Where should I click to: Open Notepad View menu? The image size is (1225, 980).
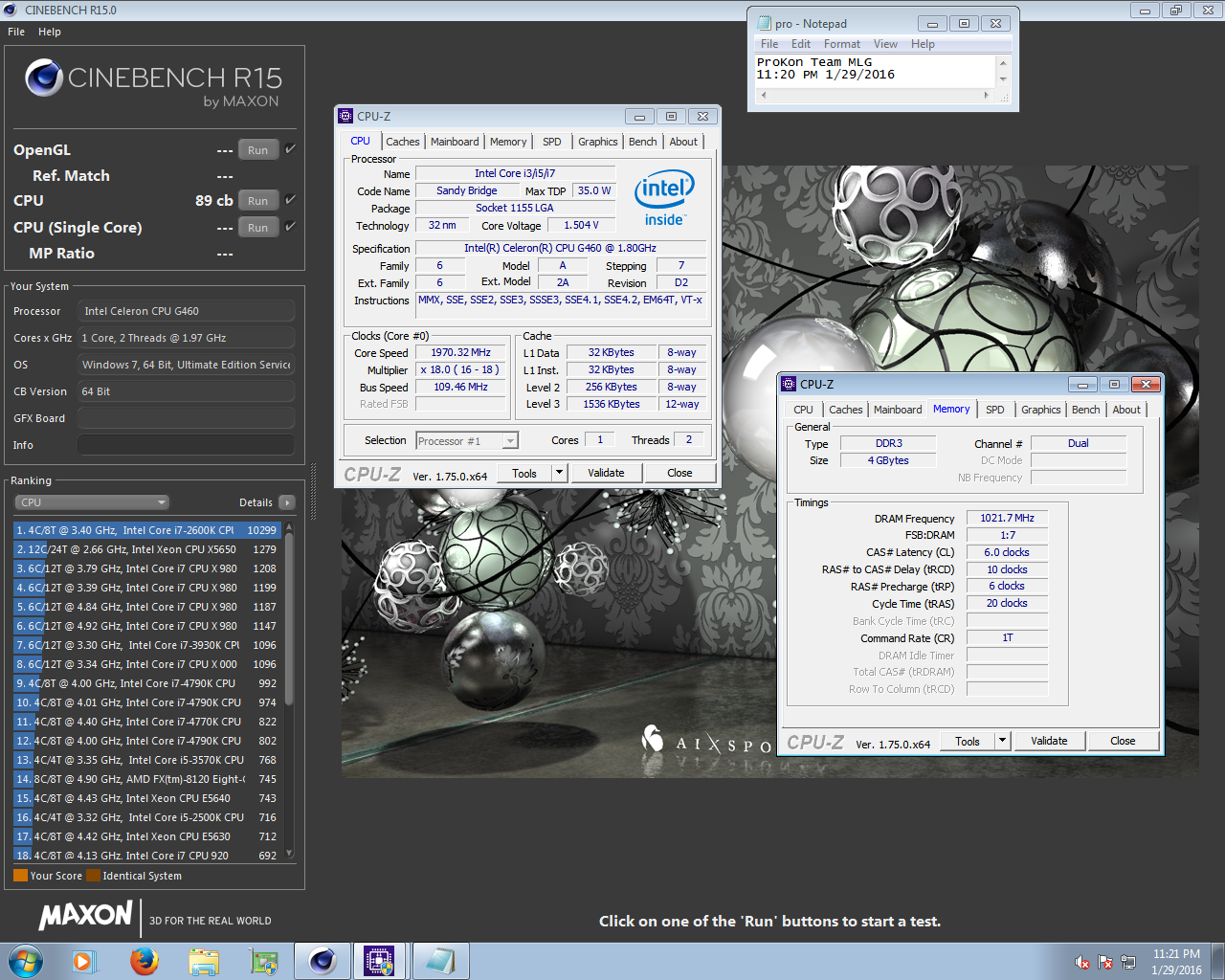(885, 44)
